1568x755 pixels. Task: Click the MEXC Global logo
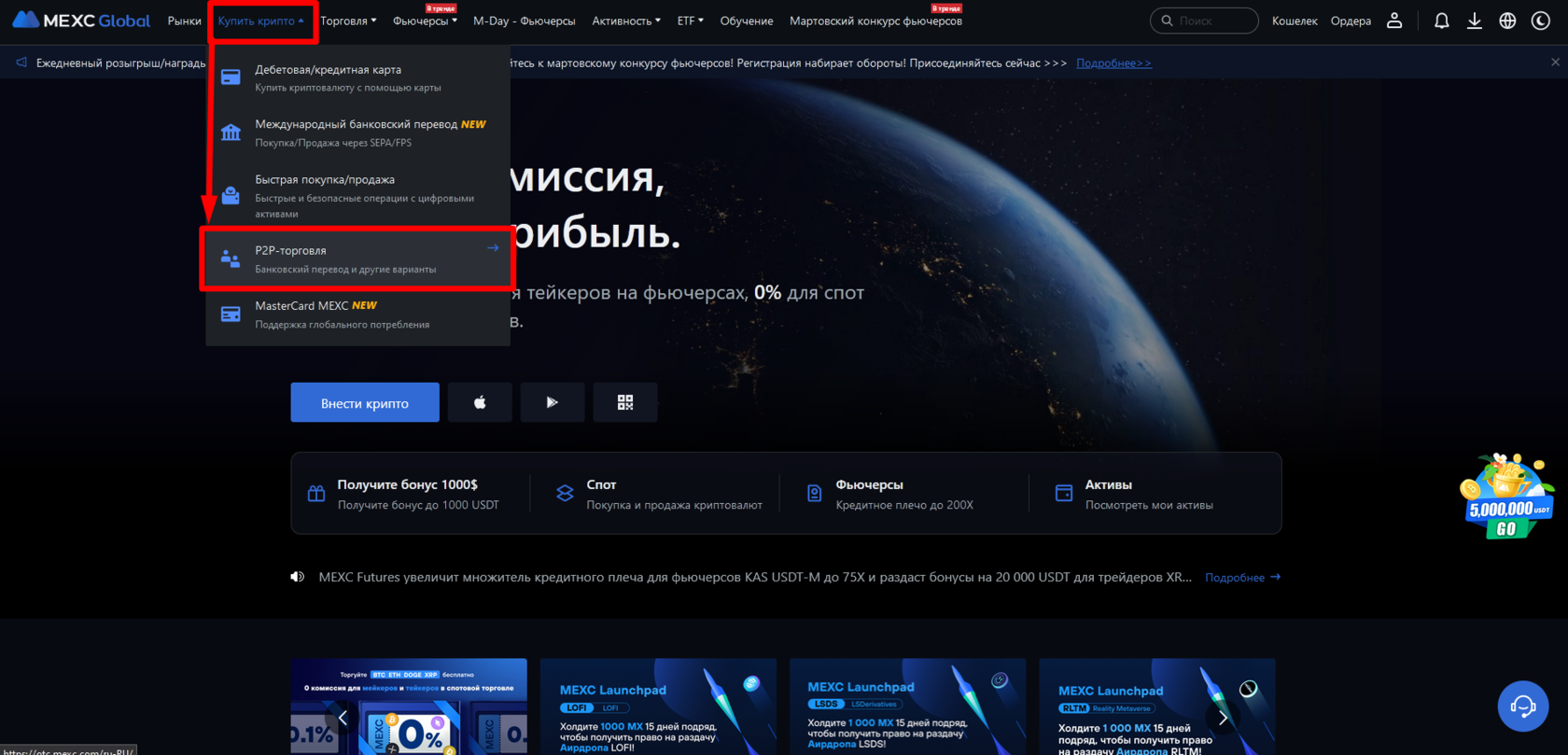pyautogui.click(x=81, y=21)
